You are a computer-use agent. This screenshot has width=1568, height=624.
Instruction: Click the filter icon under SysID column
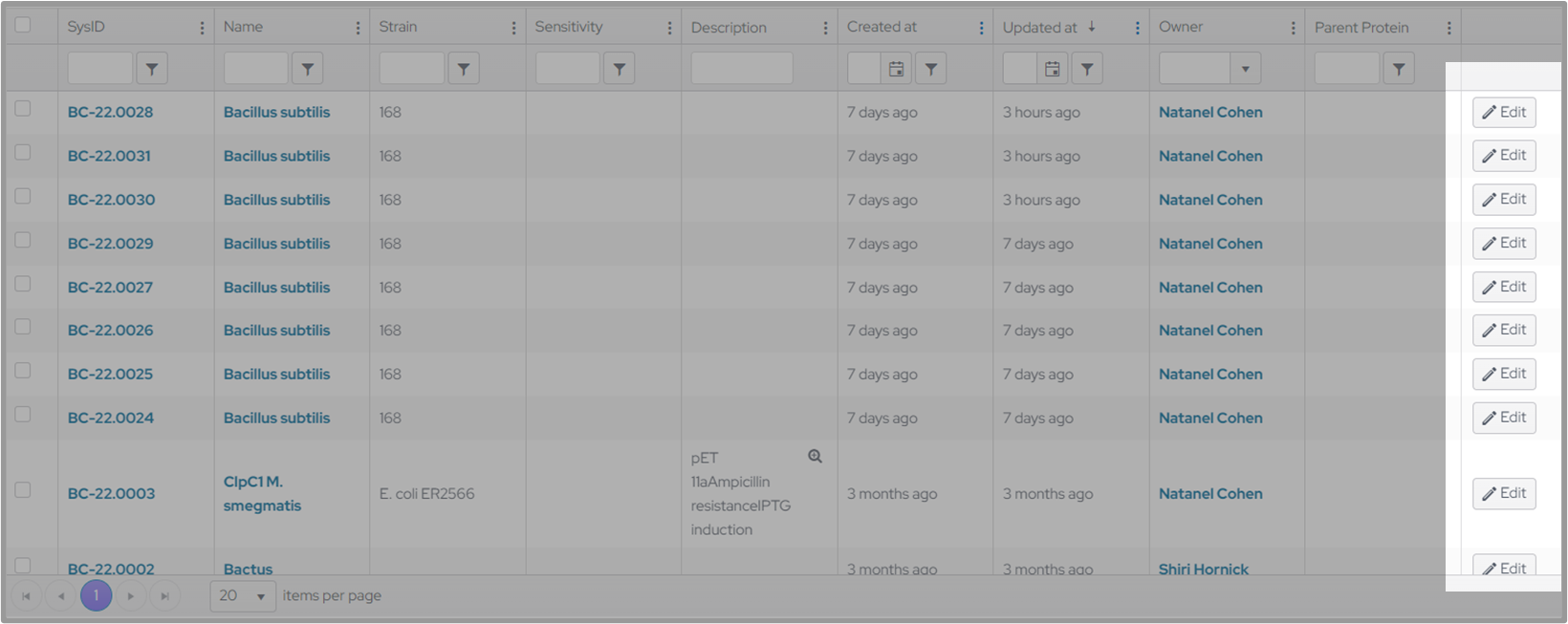coord(152,69)
